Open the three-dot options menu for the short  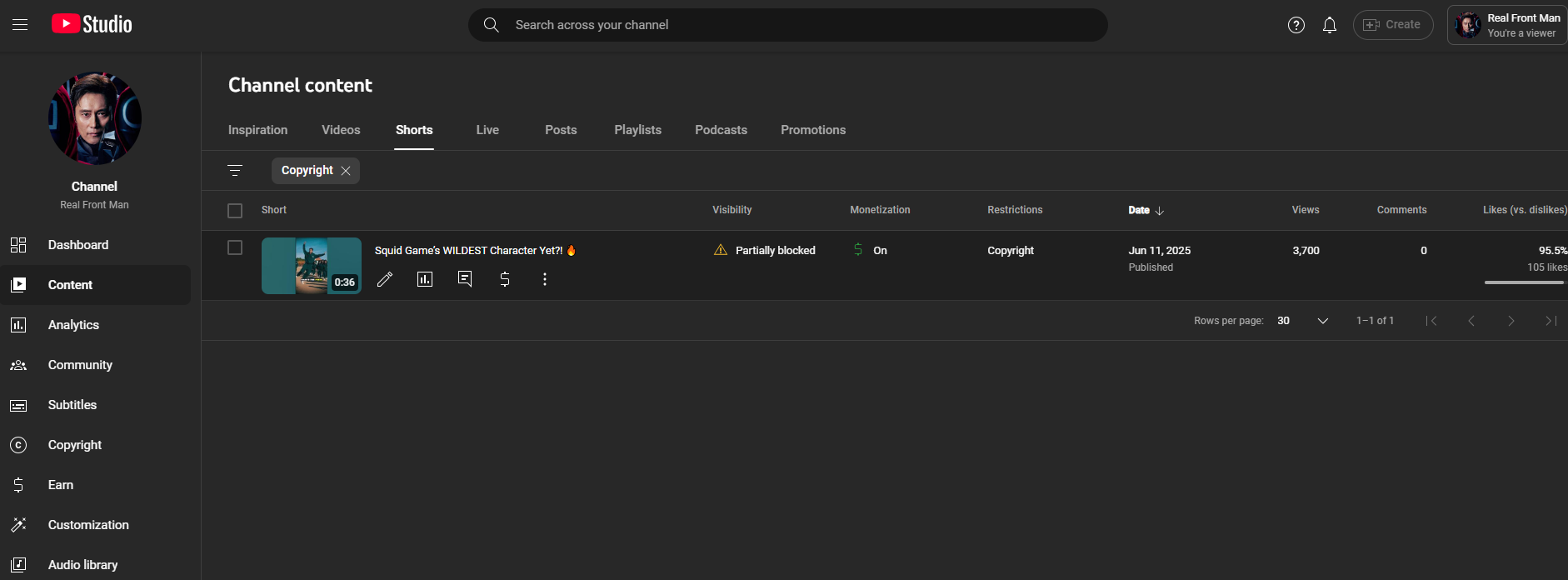tap(545, 279)
